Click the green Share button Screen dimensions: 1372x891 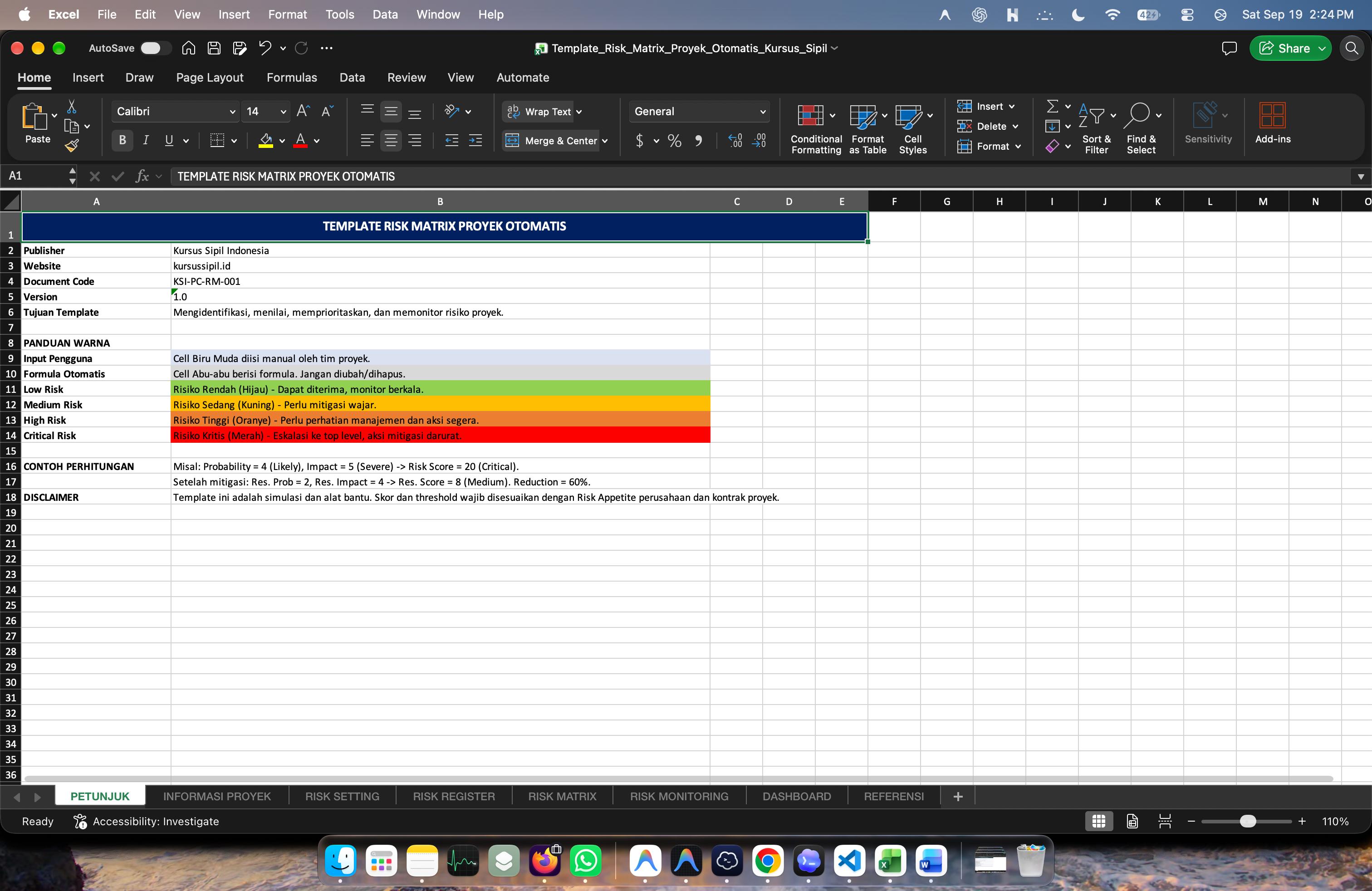(x=1290, y=49)
